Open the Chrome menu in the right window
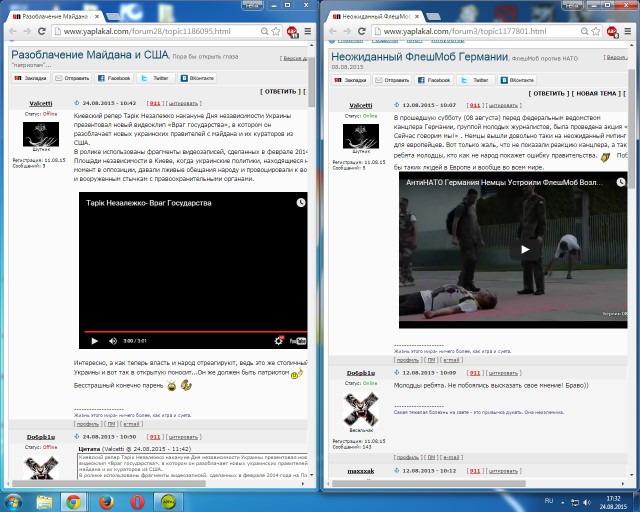 point(628,31)
